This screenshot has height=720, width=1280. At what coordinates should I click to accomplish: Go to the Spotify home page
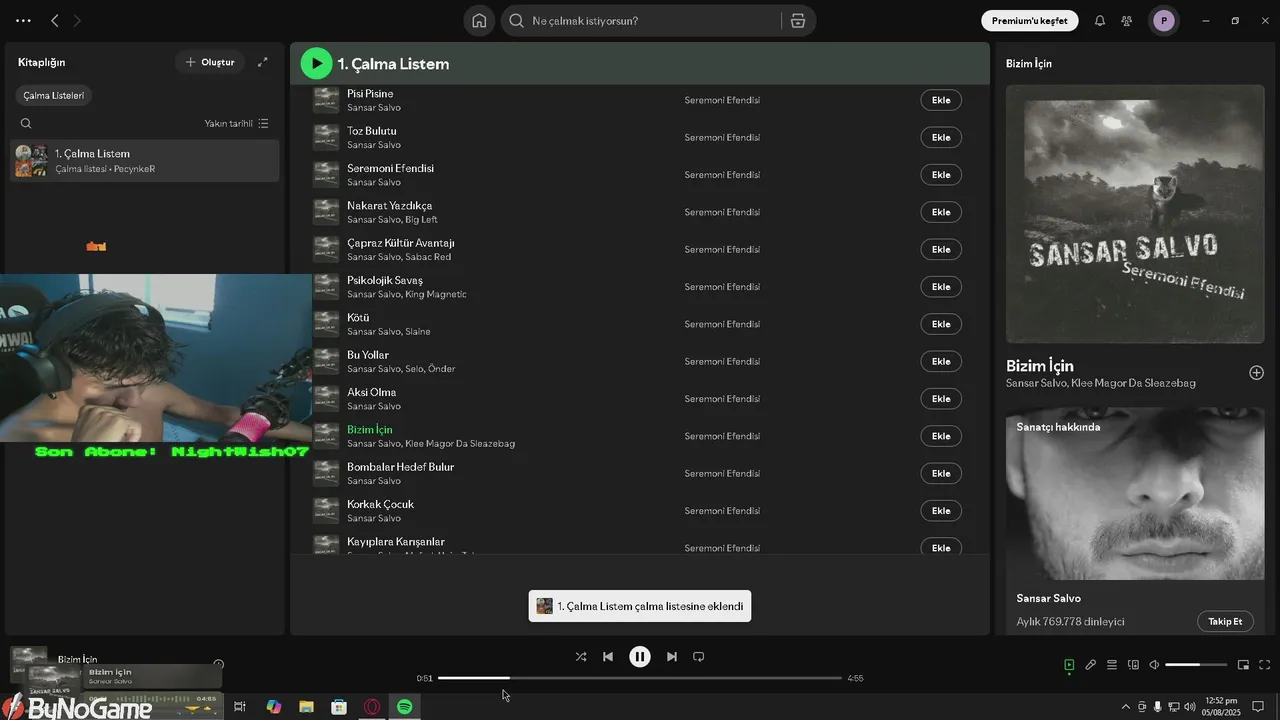479,21
